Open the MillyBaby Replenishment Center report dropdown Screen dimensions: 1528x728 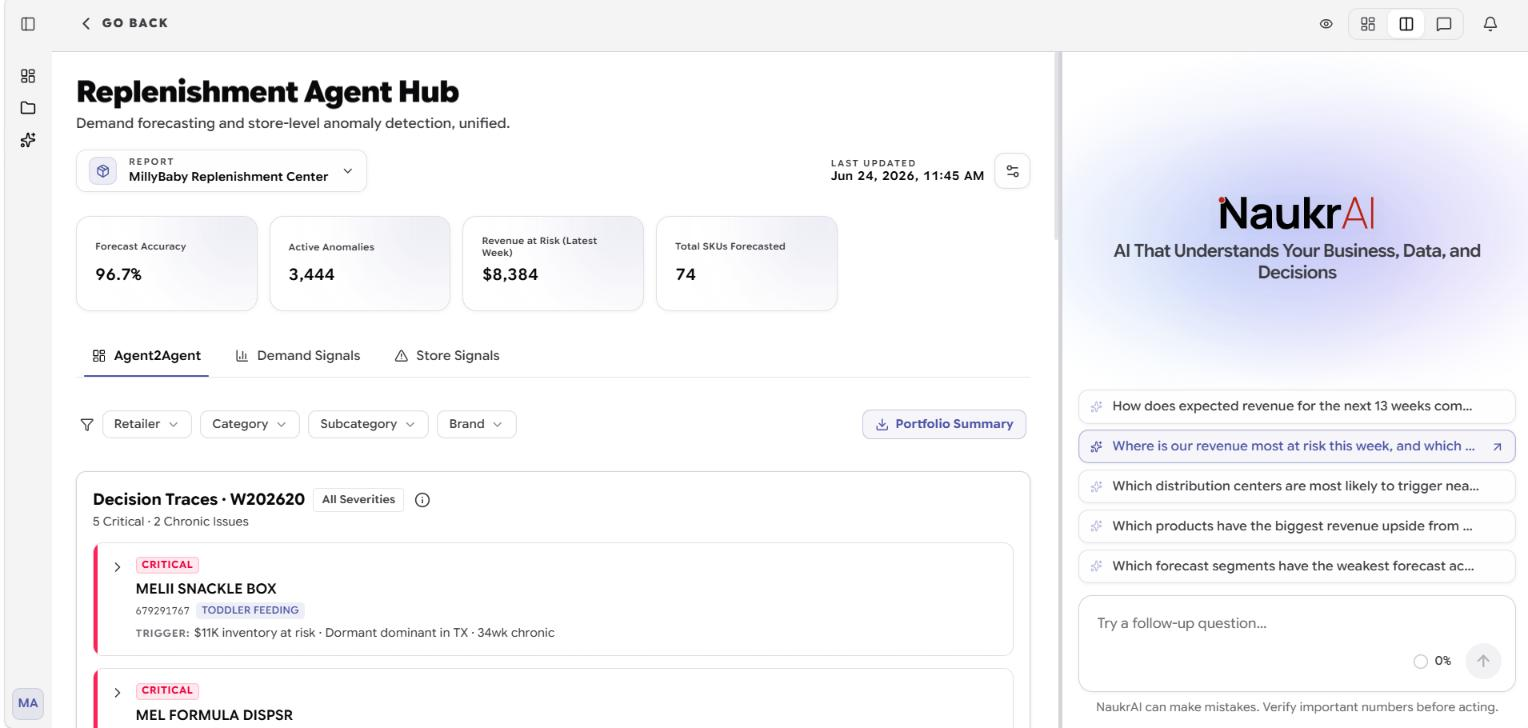(222, 171)
